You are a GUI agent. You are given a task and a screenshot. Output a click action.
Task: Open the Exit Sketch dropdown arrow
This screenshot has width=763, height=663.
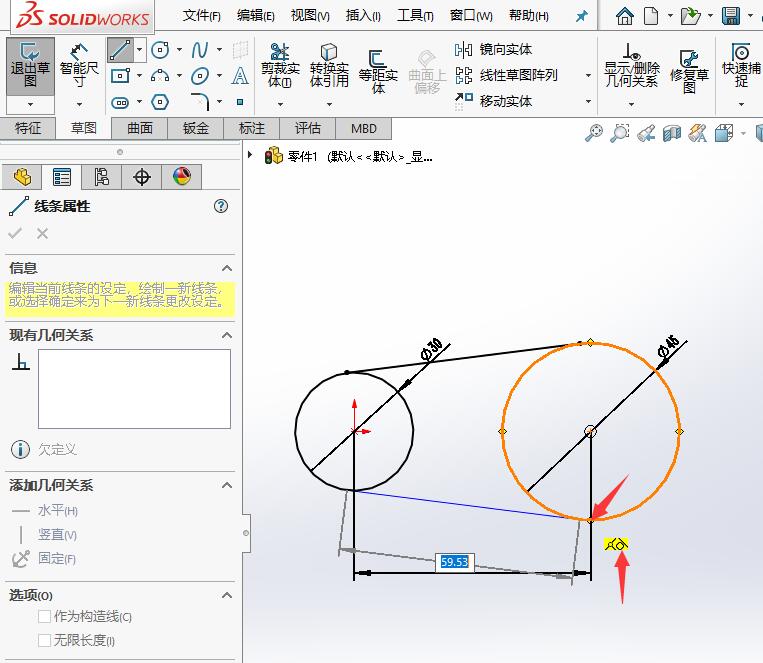tap(30, 104)
